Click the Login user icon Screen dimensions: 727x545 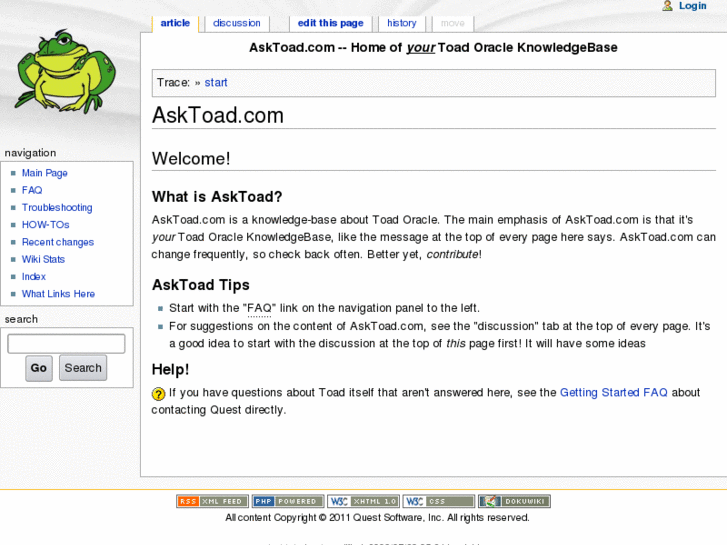point(667,6)
